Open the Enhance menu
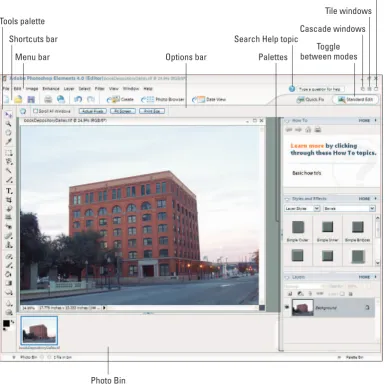Image resolution: width=385 pixels, height=385 pixels. point(51,89)
